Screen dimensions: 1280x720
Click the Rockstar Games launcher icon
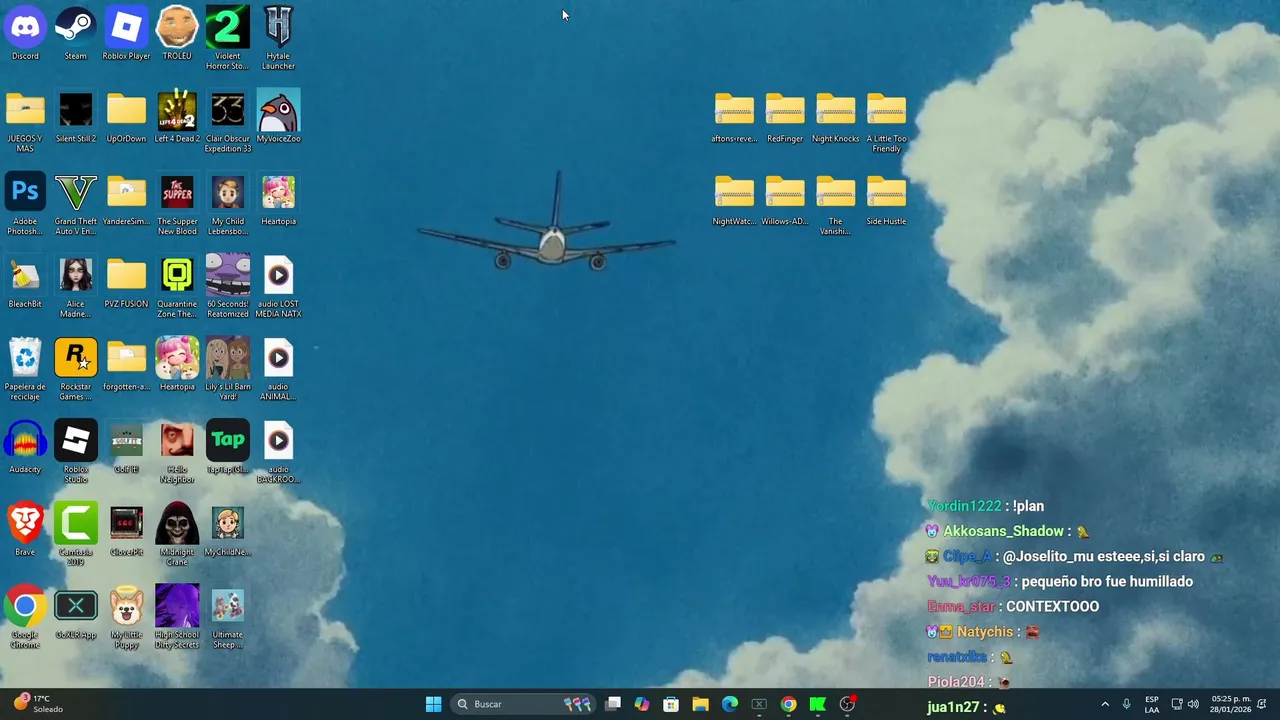point(76,370)
